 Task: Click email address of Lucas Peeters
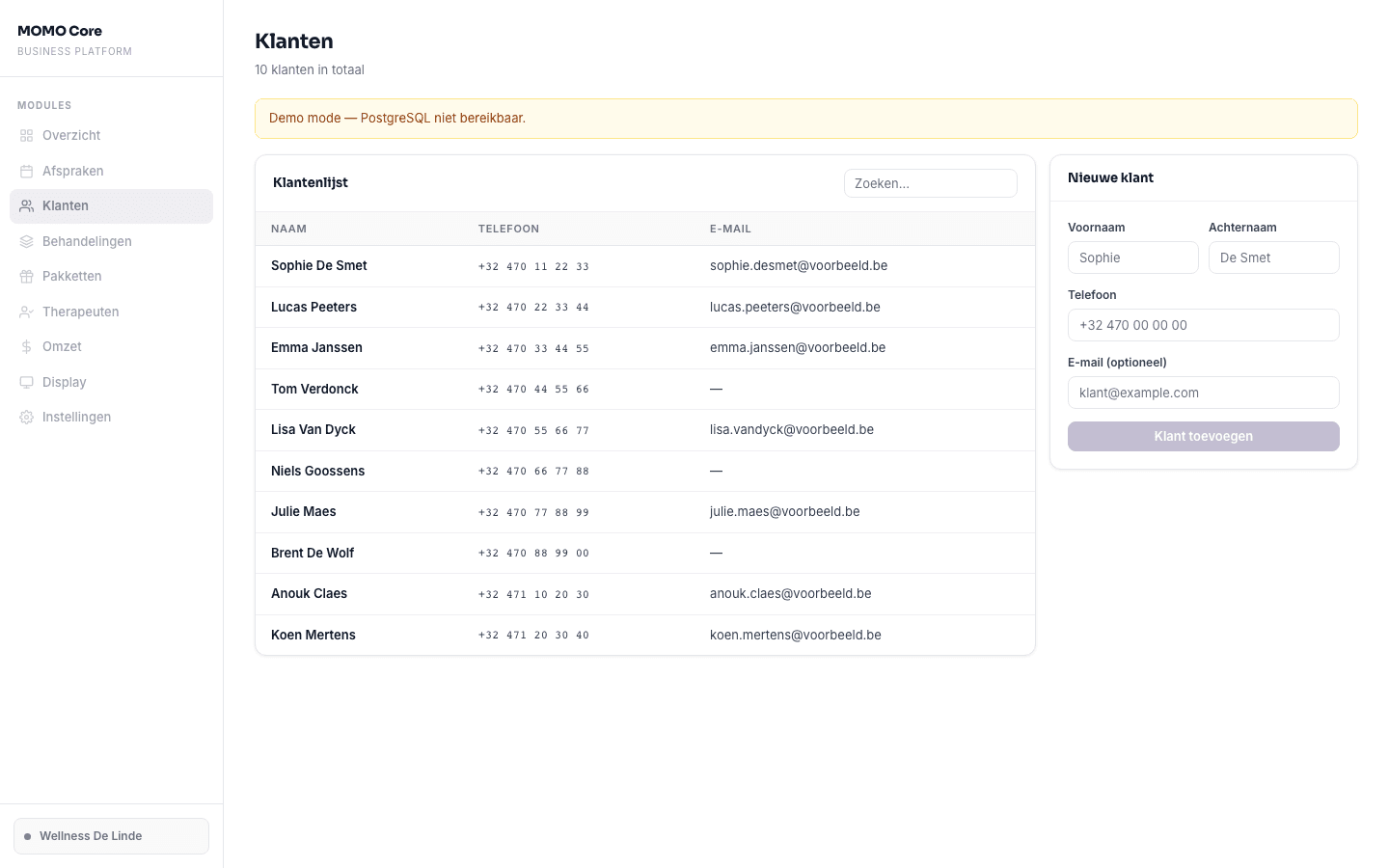tap(795, 308)
